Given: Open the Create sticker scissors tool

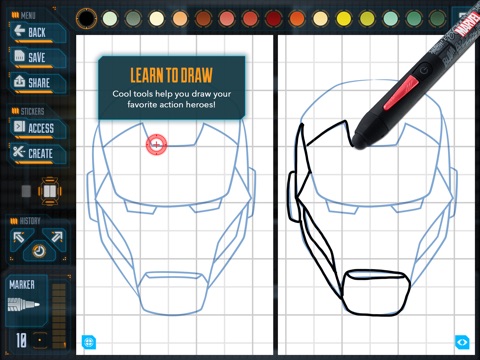Looking at the screenshot, I should pos(37,153).
